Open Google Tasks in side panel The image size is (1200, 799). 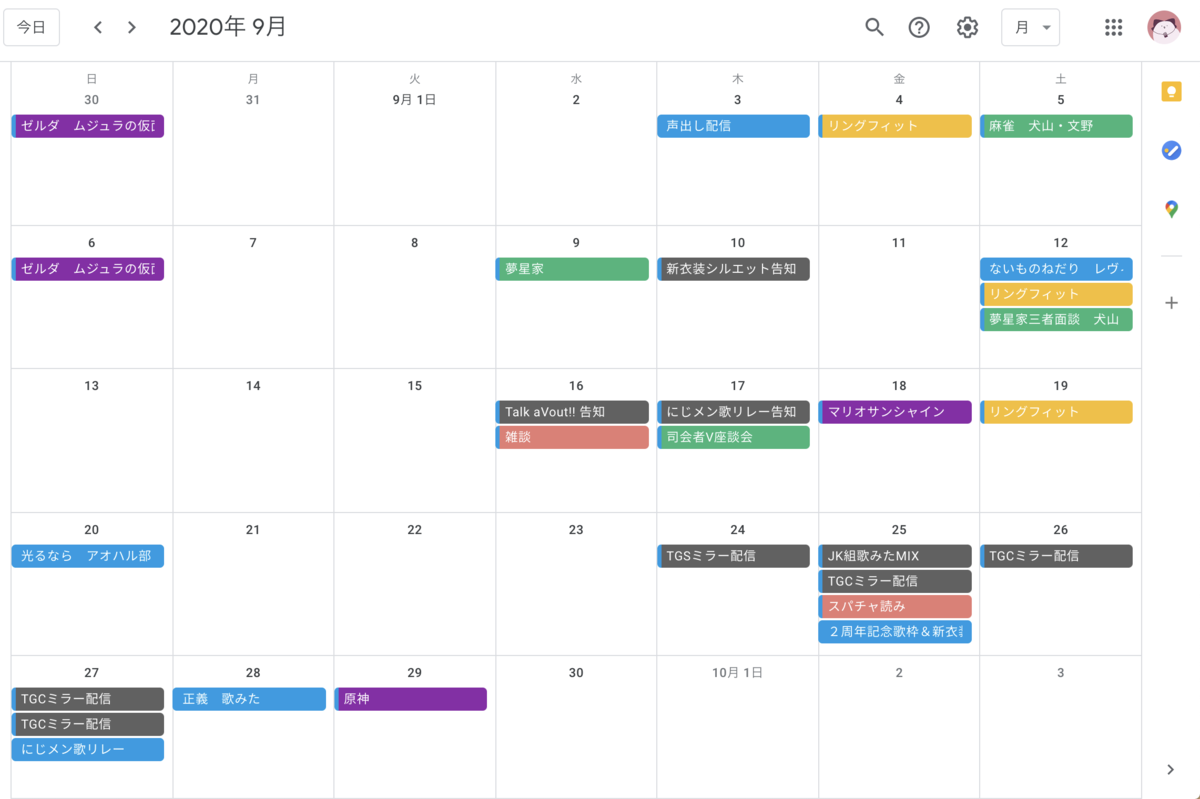[1171, 150]
